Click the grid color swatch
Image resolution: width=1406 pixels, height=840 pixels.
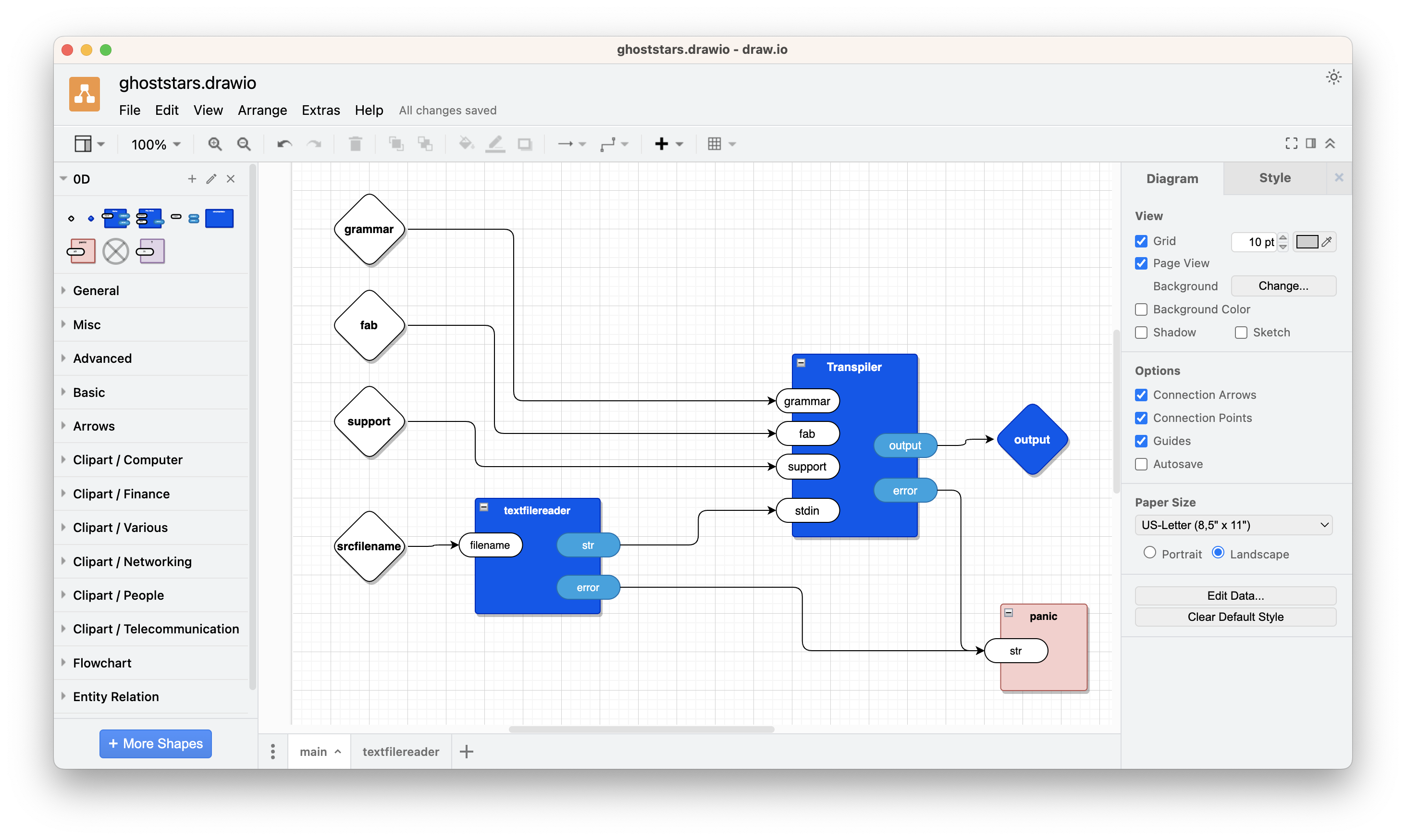coord(1307,242)
